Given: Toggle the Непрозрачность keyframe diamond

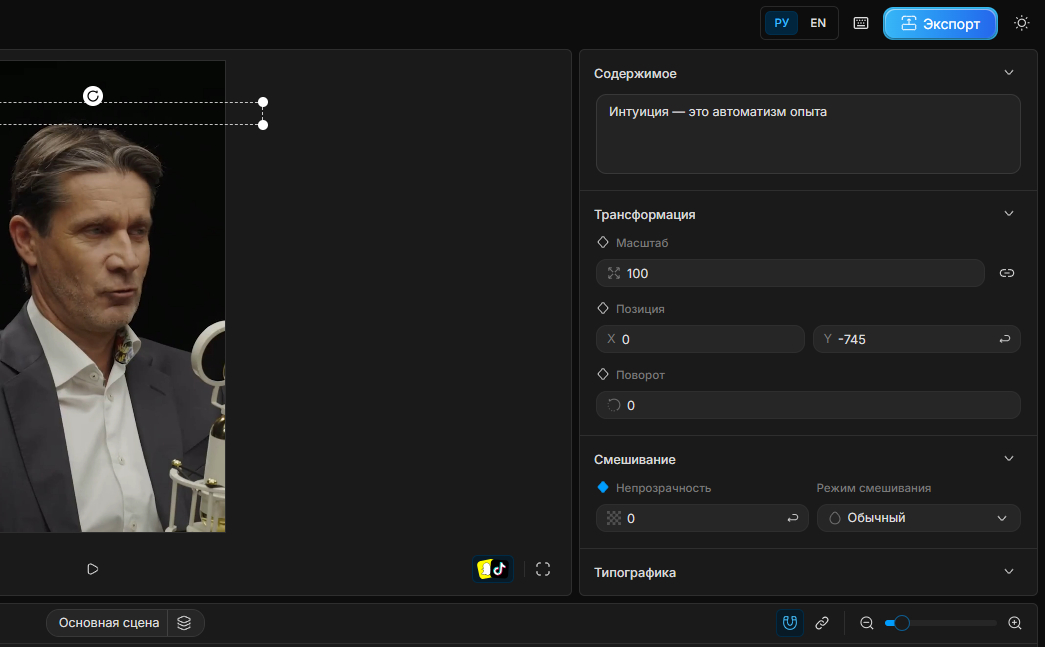Looking at the screenshot, I should pos(603,487).
